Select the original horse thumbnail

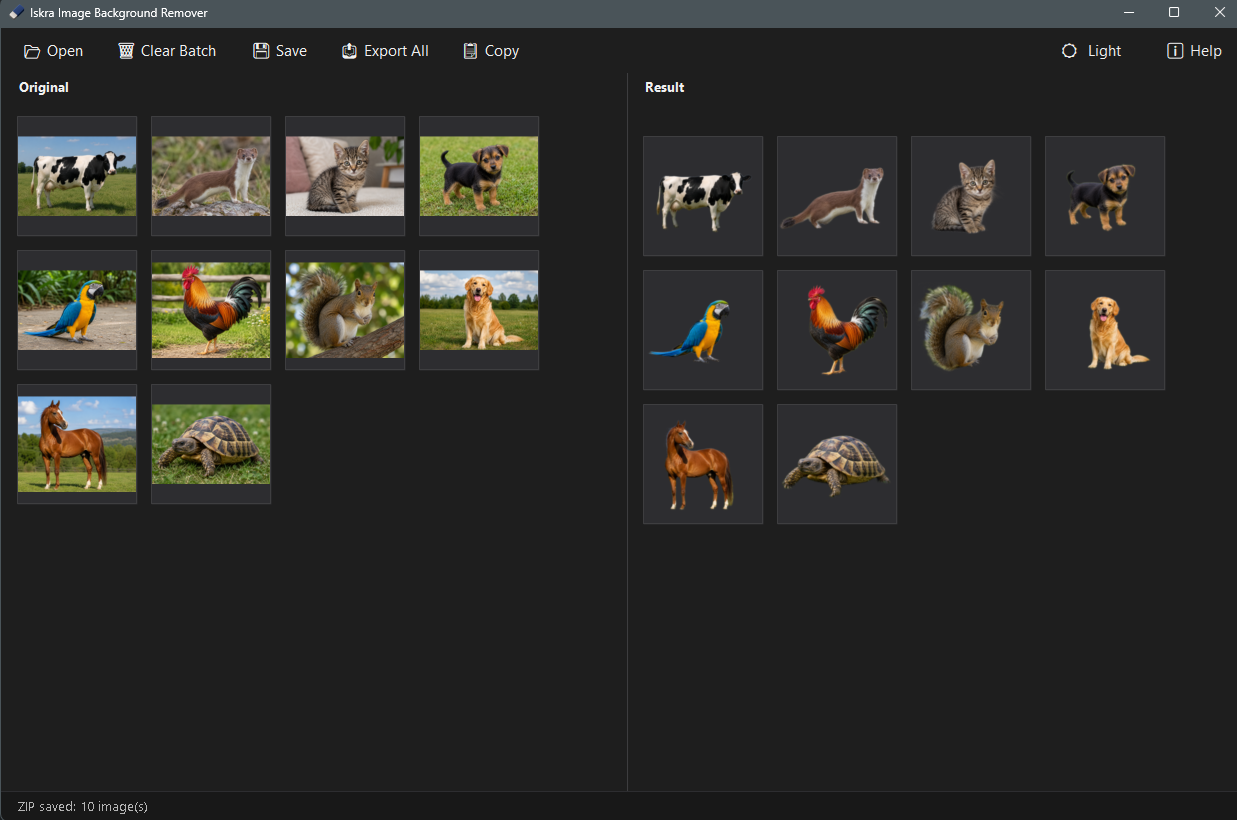[77, 444]
